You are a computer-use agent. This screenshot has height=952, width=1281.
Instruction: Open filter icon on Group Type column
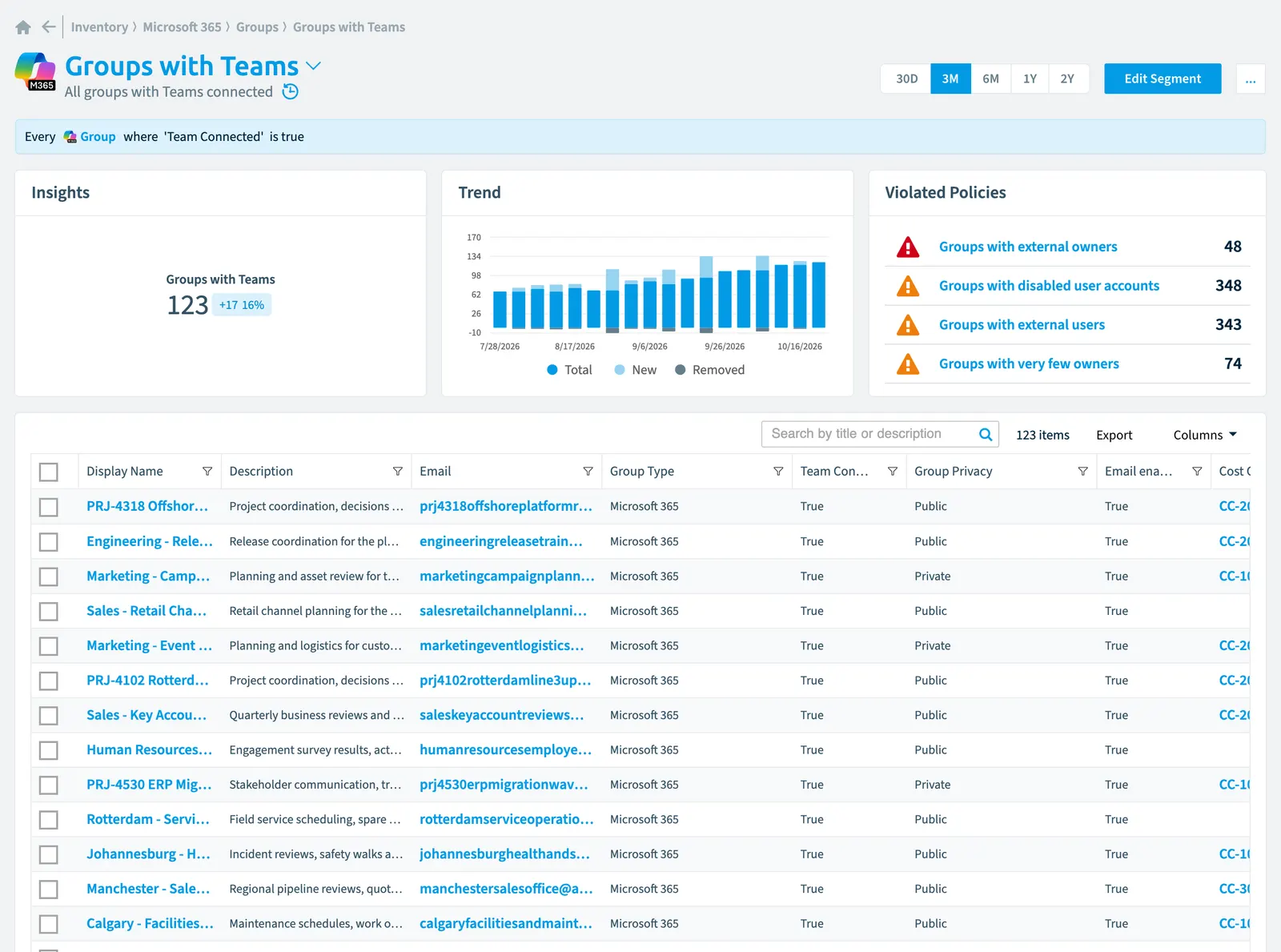coord(778,472)
